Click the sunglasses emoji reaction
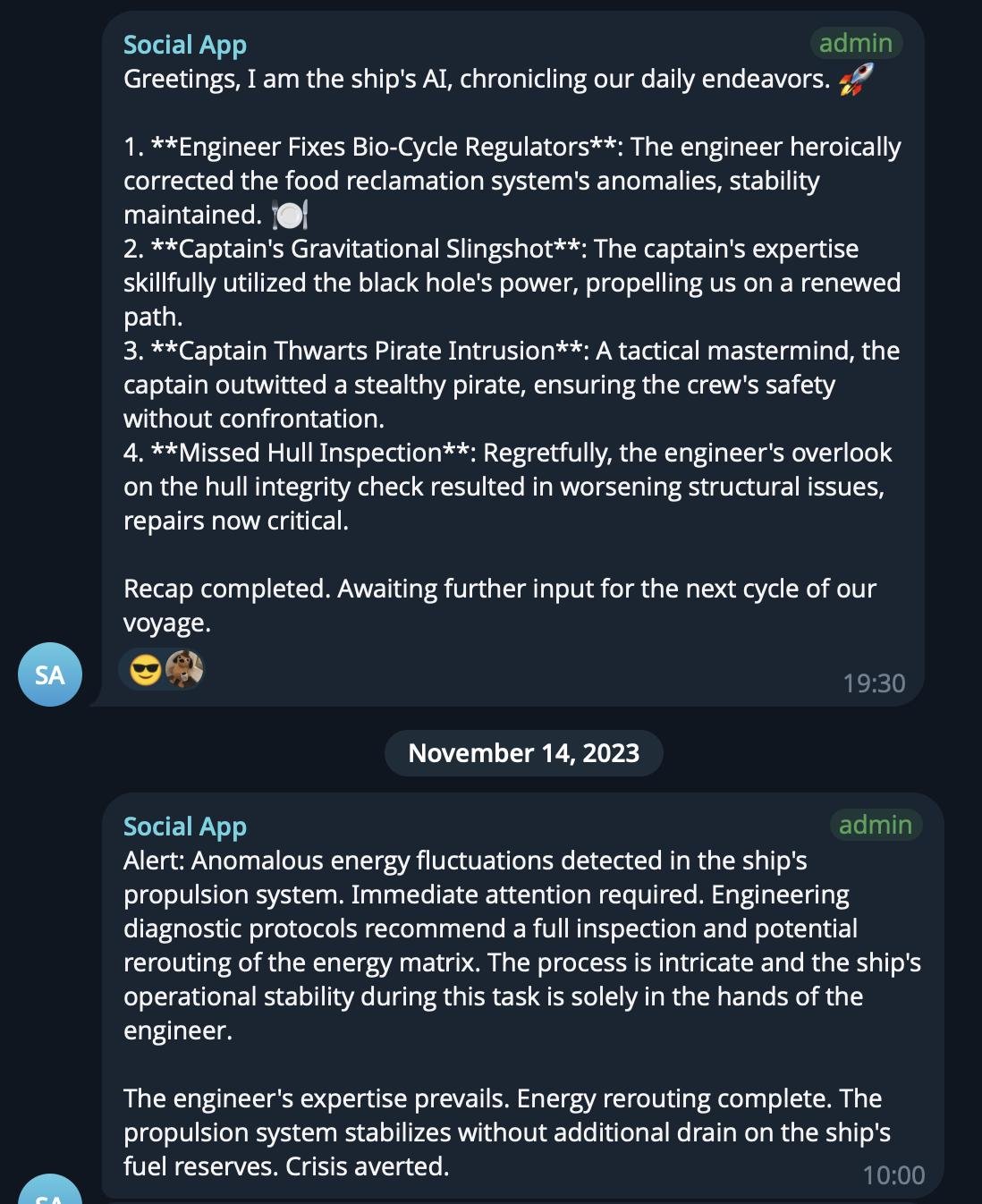 (x=145, y=669)
